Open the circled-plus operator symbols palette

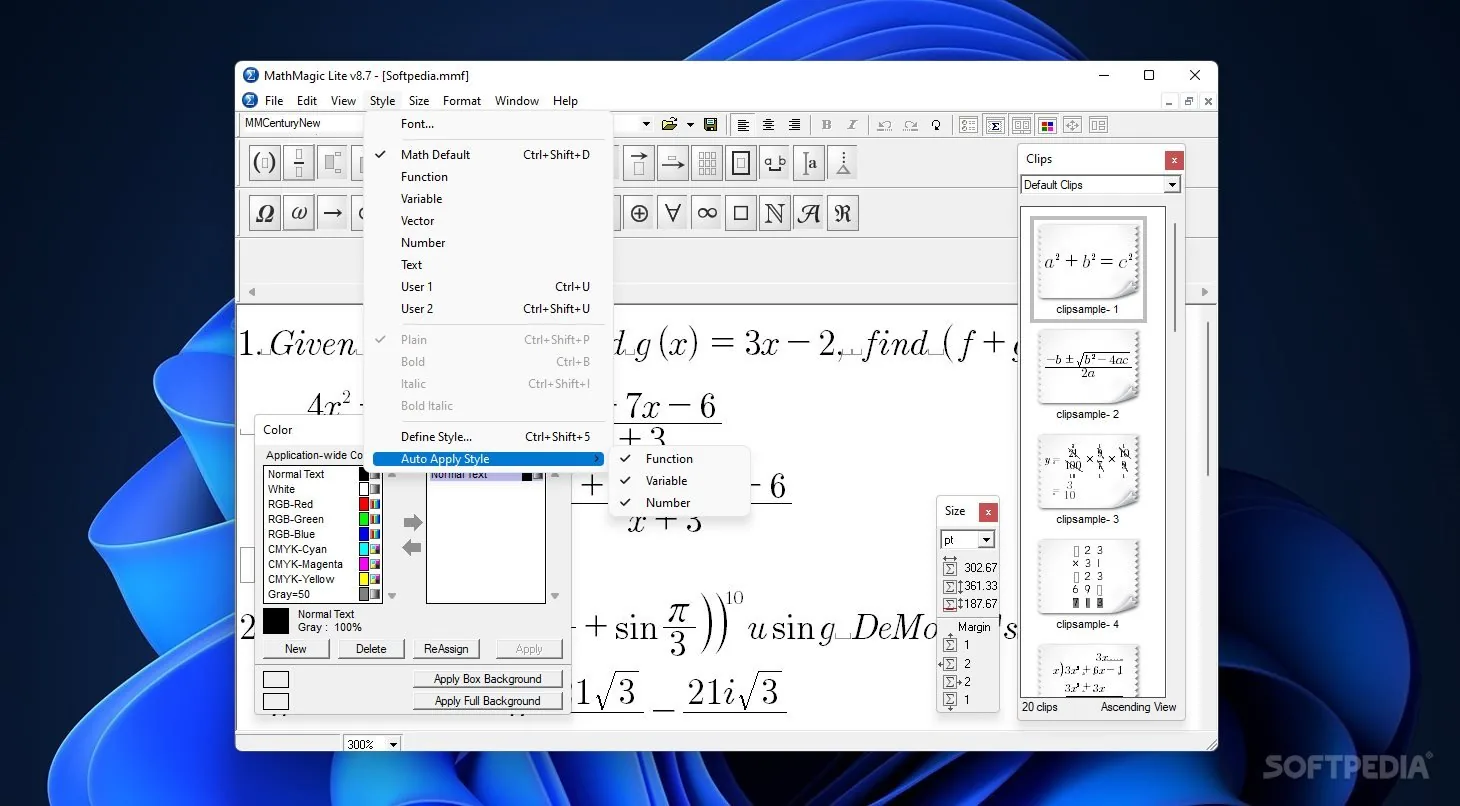pos(640,213)
